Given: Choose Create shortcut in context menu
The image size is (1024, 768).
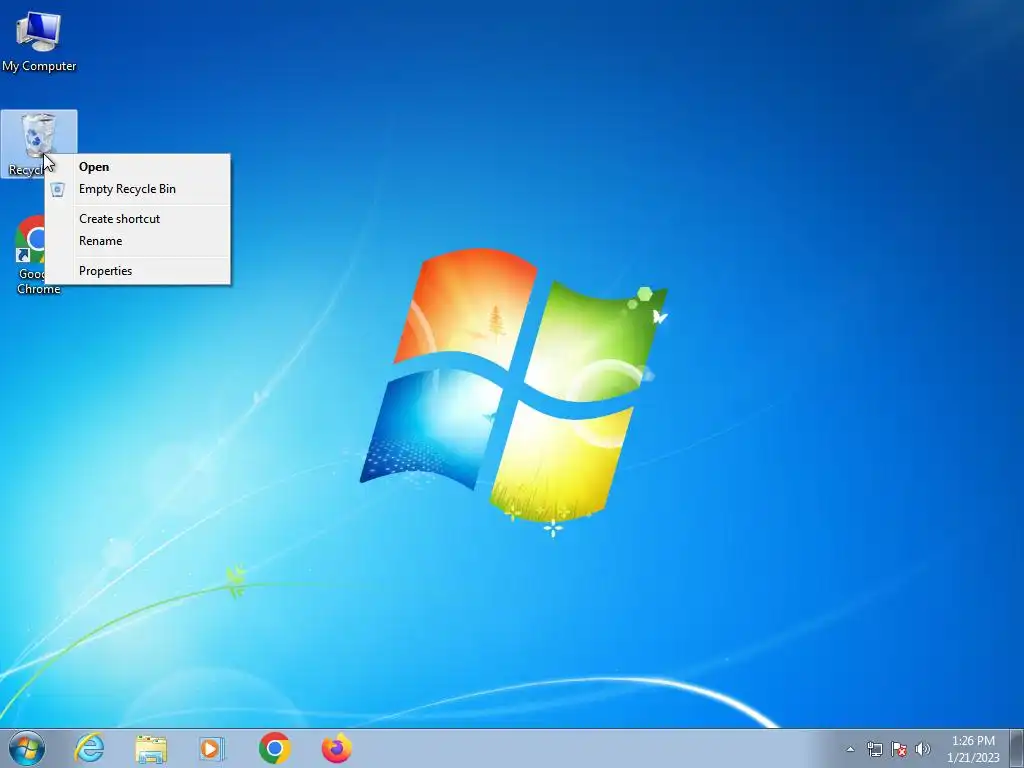Looking at the screenshot, I should [138, 219].
